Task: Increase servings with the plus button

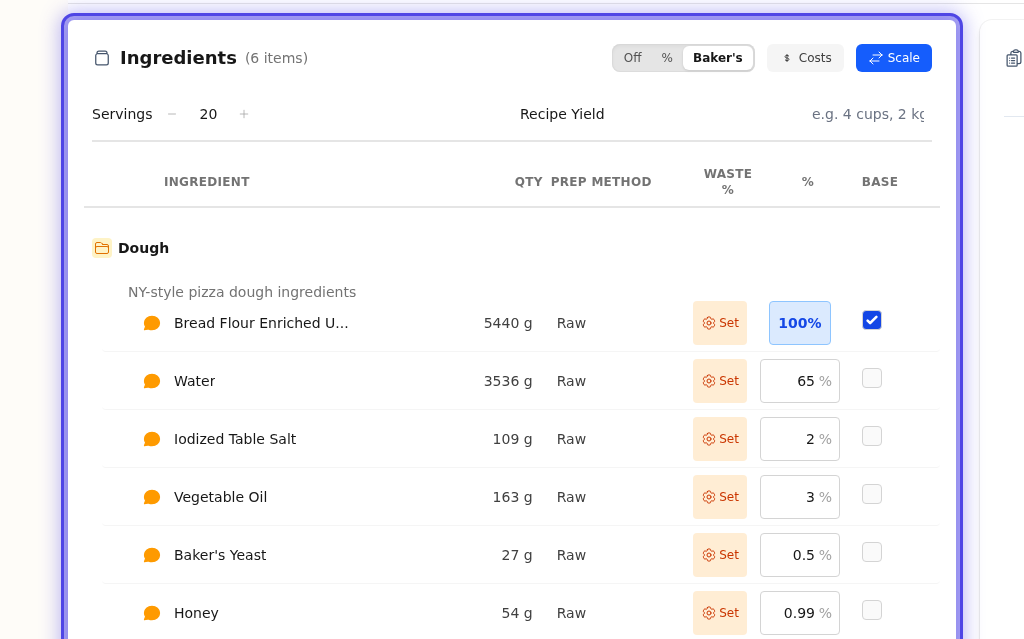Action: [x=244, y=114]
